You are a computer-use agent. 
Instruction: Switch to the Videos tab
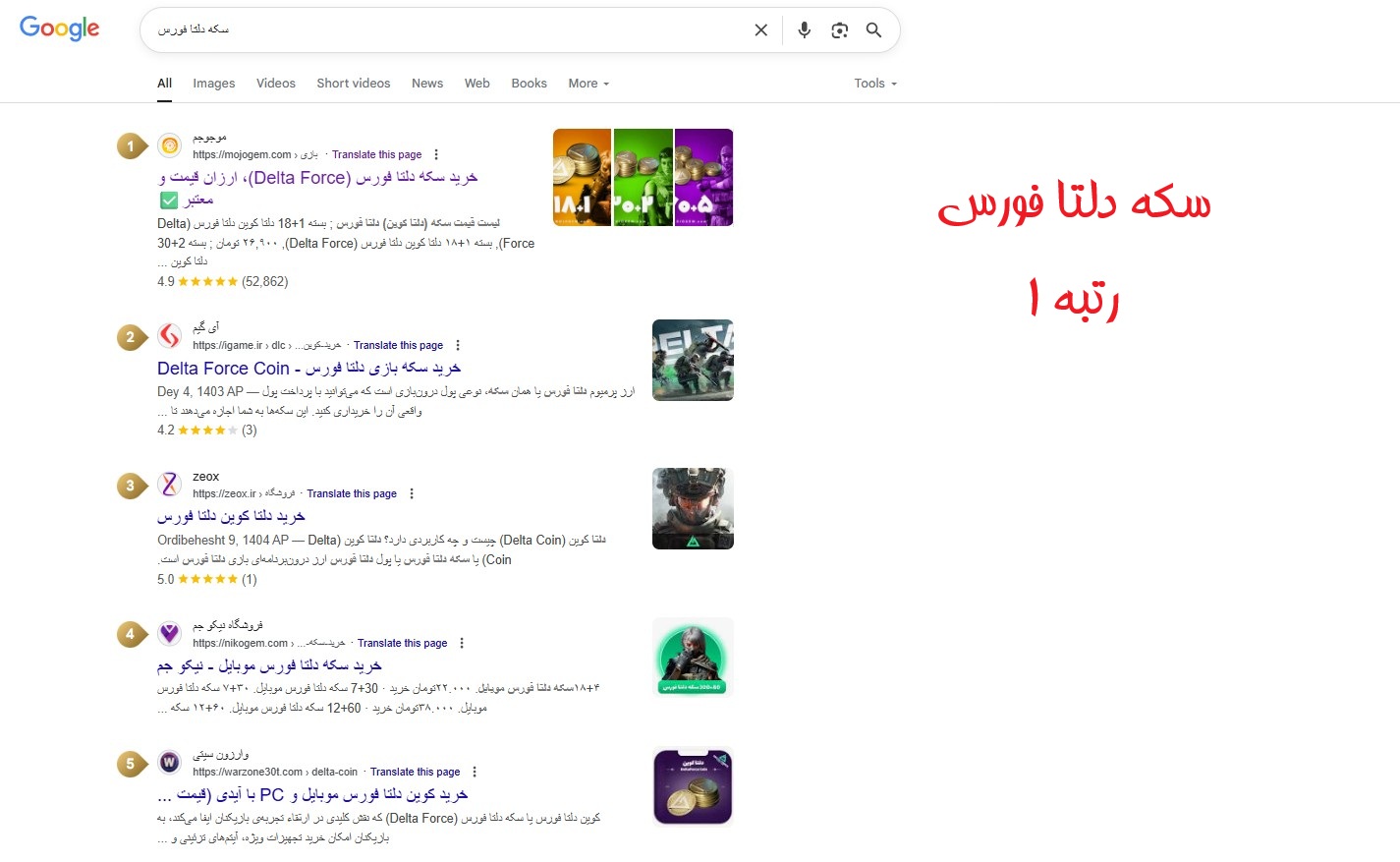click(276, 84)
